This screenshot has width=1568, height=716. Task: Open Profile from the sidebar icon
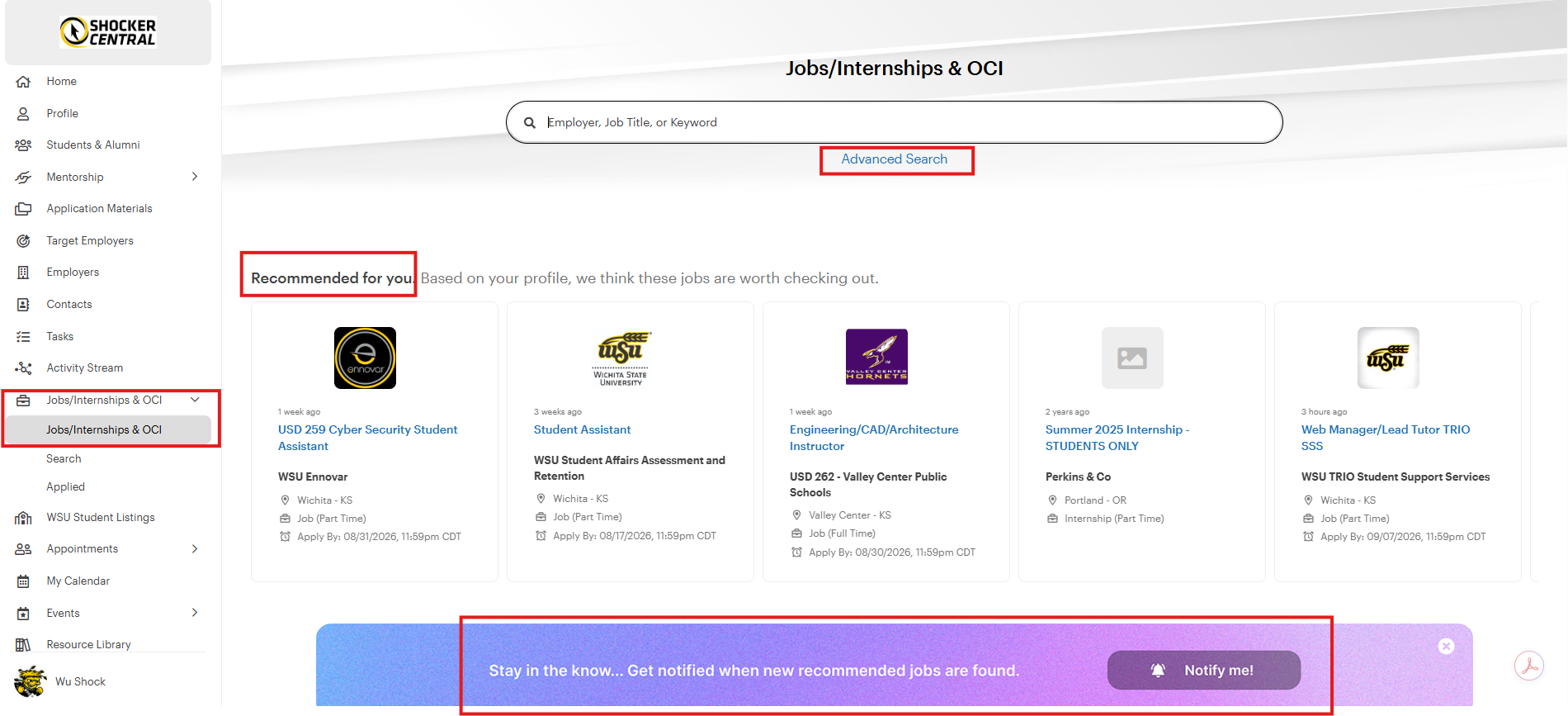[x=23, y=114]
